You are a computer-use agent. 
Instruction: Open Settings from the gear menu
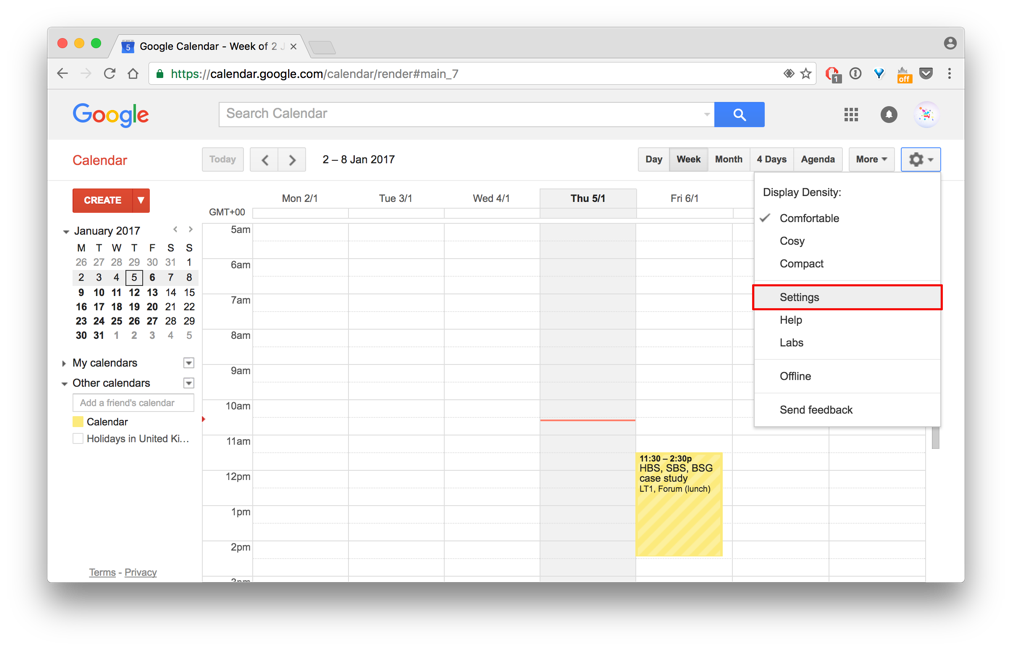[847, 297]
